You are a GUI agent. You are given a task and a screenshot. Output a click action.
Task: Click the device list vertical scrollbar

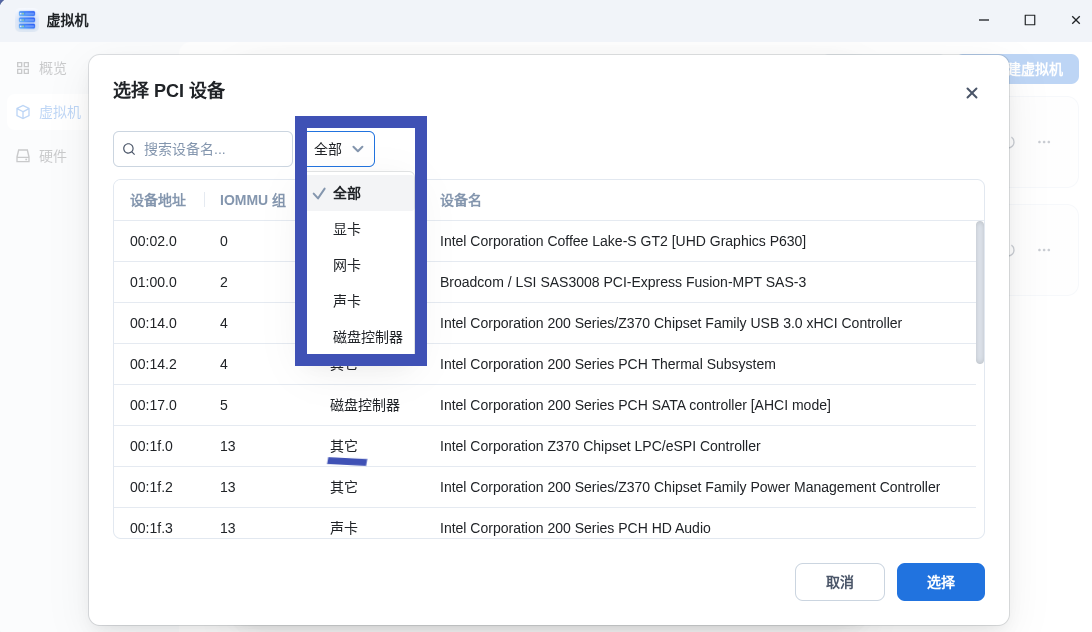[979, 292]
